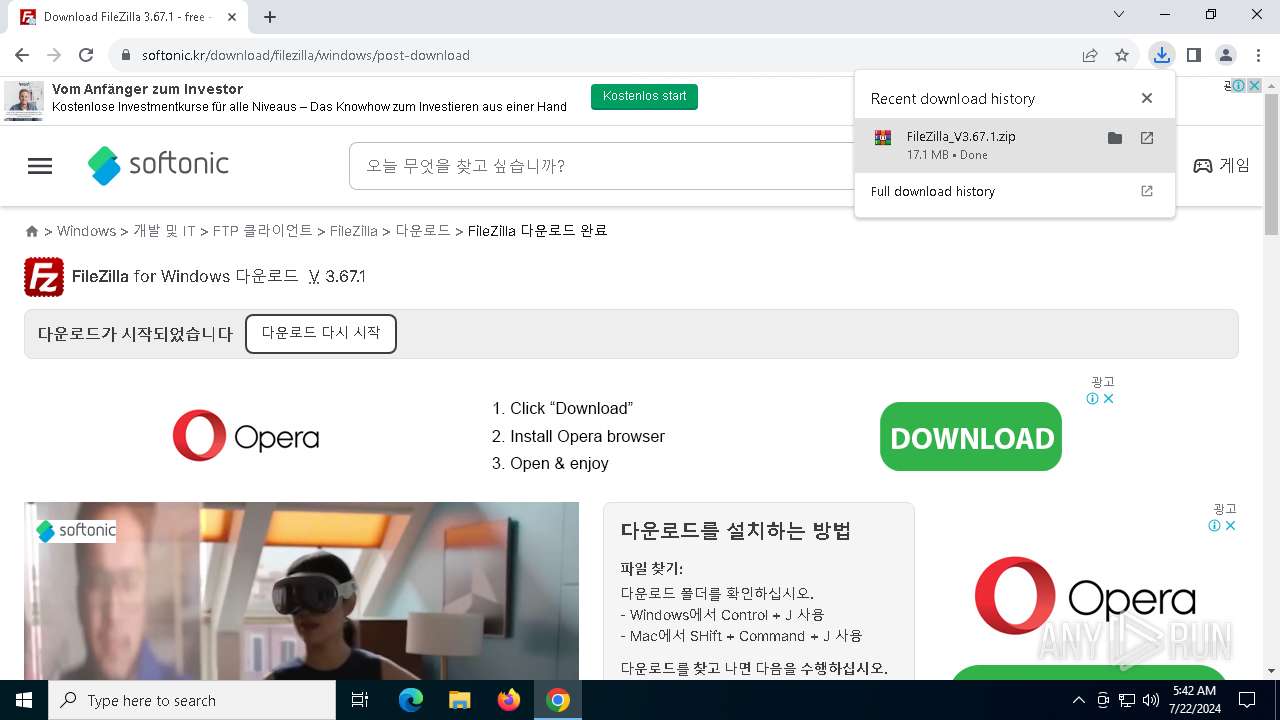Launch Microsoft Edge from taskbar
The image size is (1280, 720).
pos(411,700)
